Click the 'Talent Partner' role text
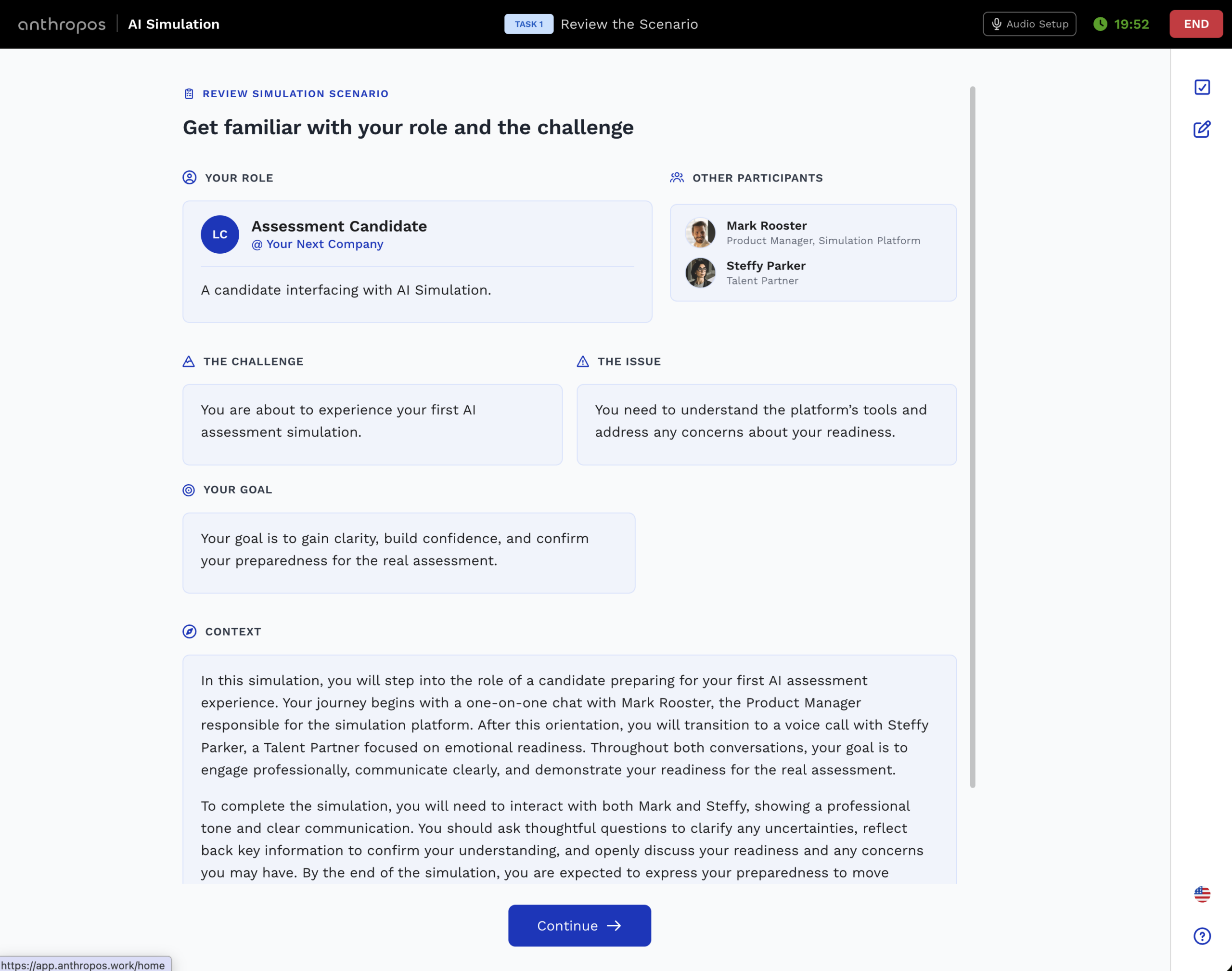Screen dimensions: 1232x971 [763, 281]
